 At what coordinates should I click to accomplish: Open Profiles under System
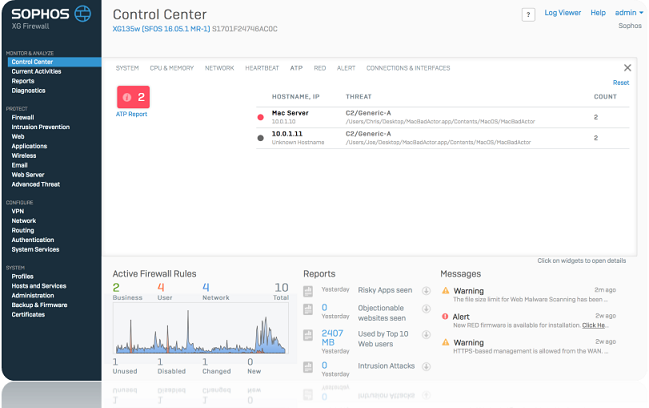(22, 276)
